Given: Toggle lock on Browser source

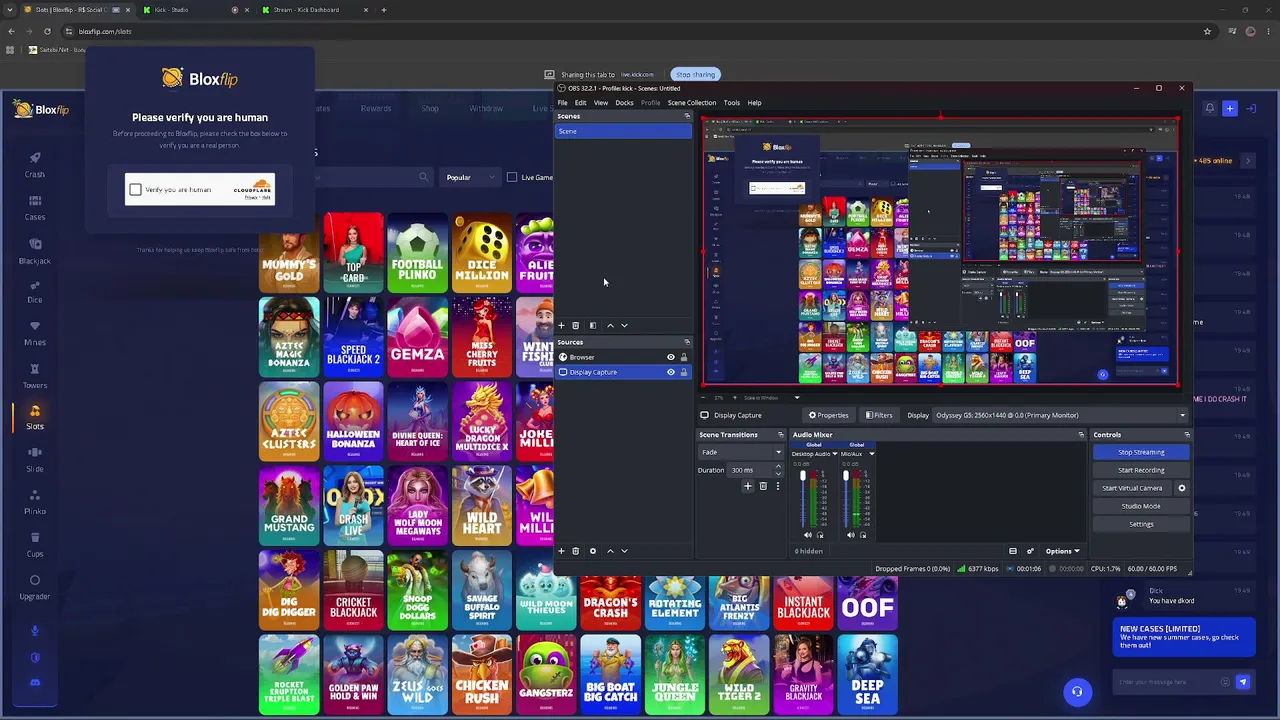Looking at the screenshot, I should (x=684, y=357).
